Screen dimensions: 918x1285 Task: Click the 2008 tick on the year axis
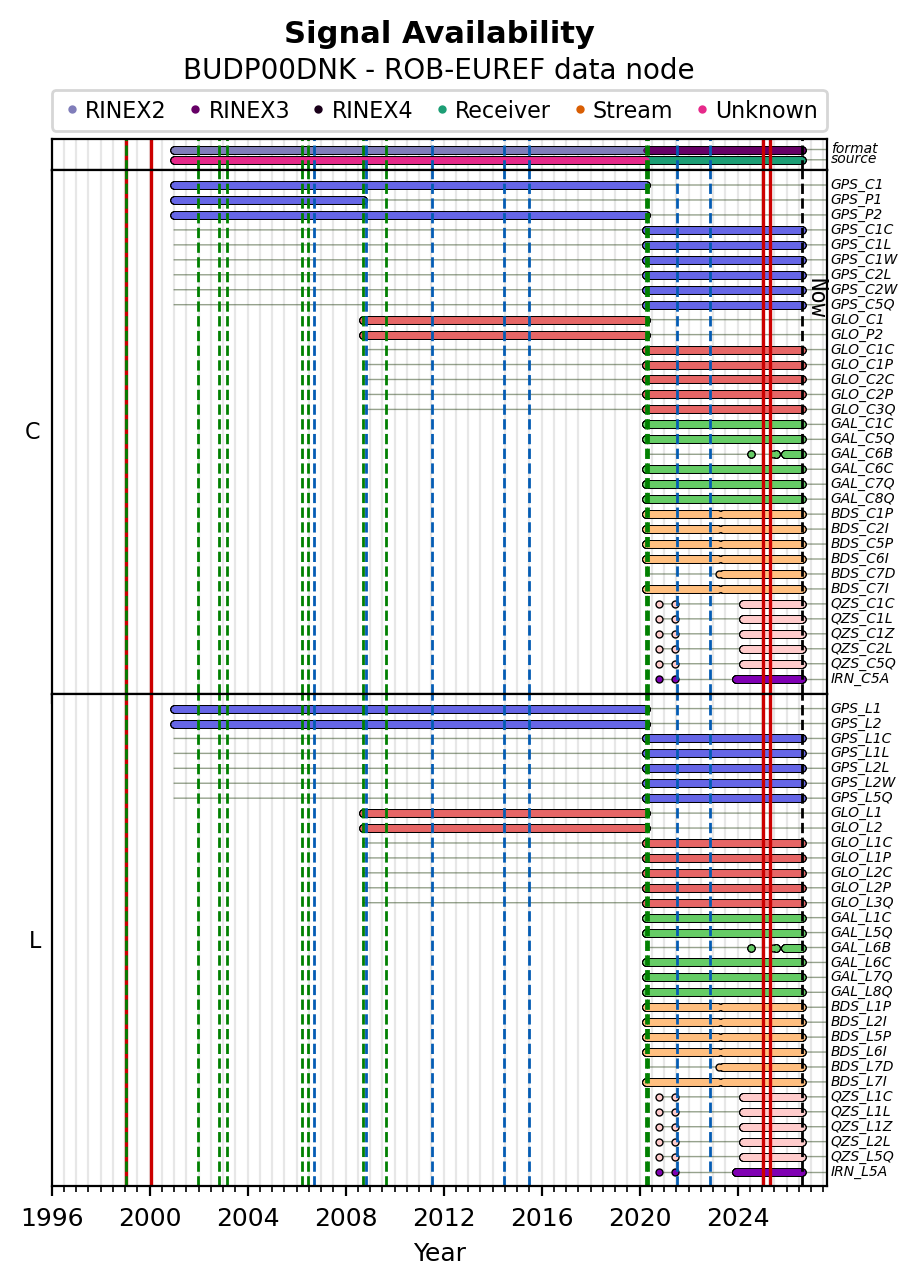click(x=346, y=1218)
